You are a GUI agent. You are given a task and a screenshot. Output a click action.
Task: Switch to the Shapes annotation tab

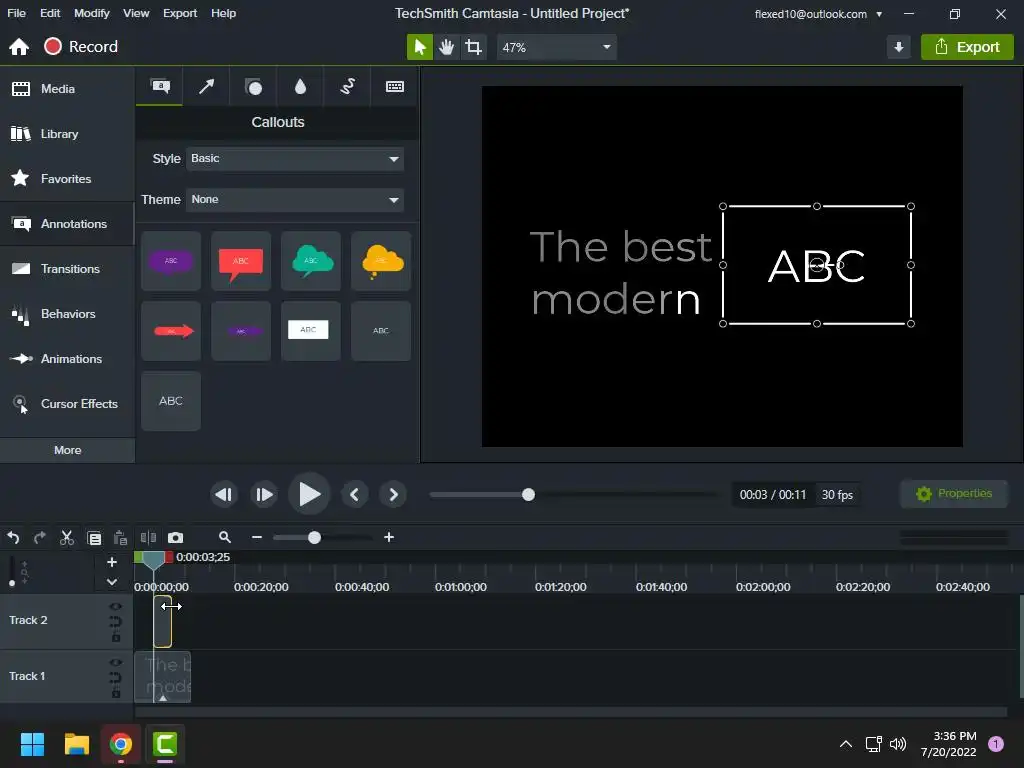(x=253, y=86)
